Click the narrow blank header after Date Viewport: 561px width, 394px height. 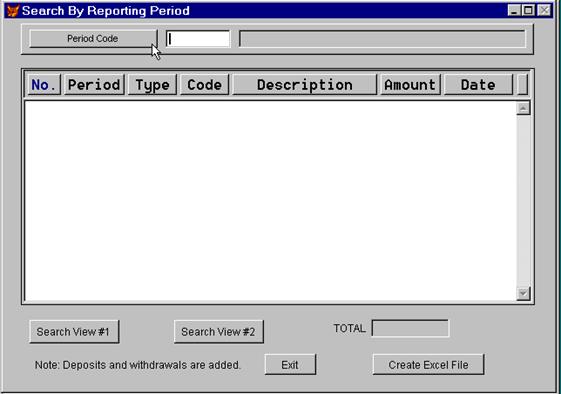[522, 85]
